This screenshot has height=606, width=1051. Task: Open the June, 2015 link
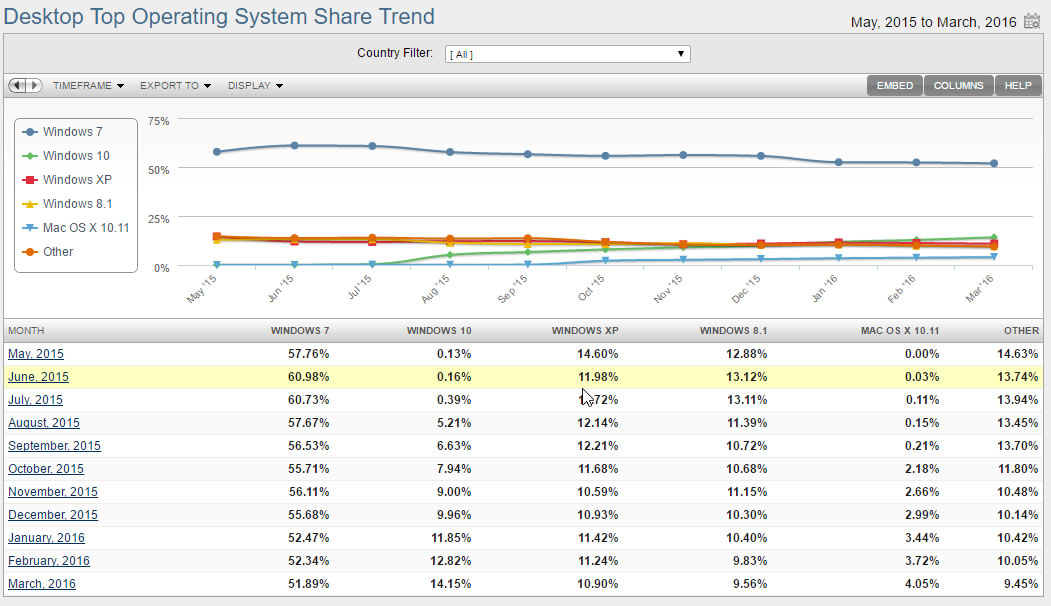pyautogui.click(x=38, y=377)
